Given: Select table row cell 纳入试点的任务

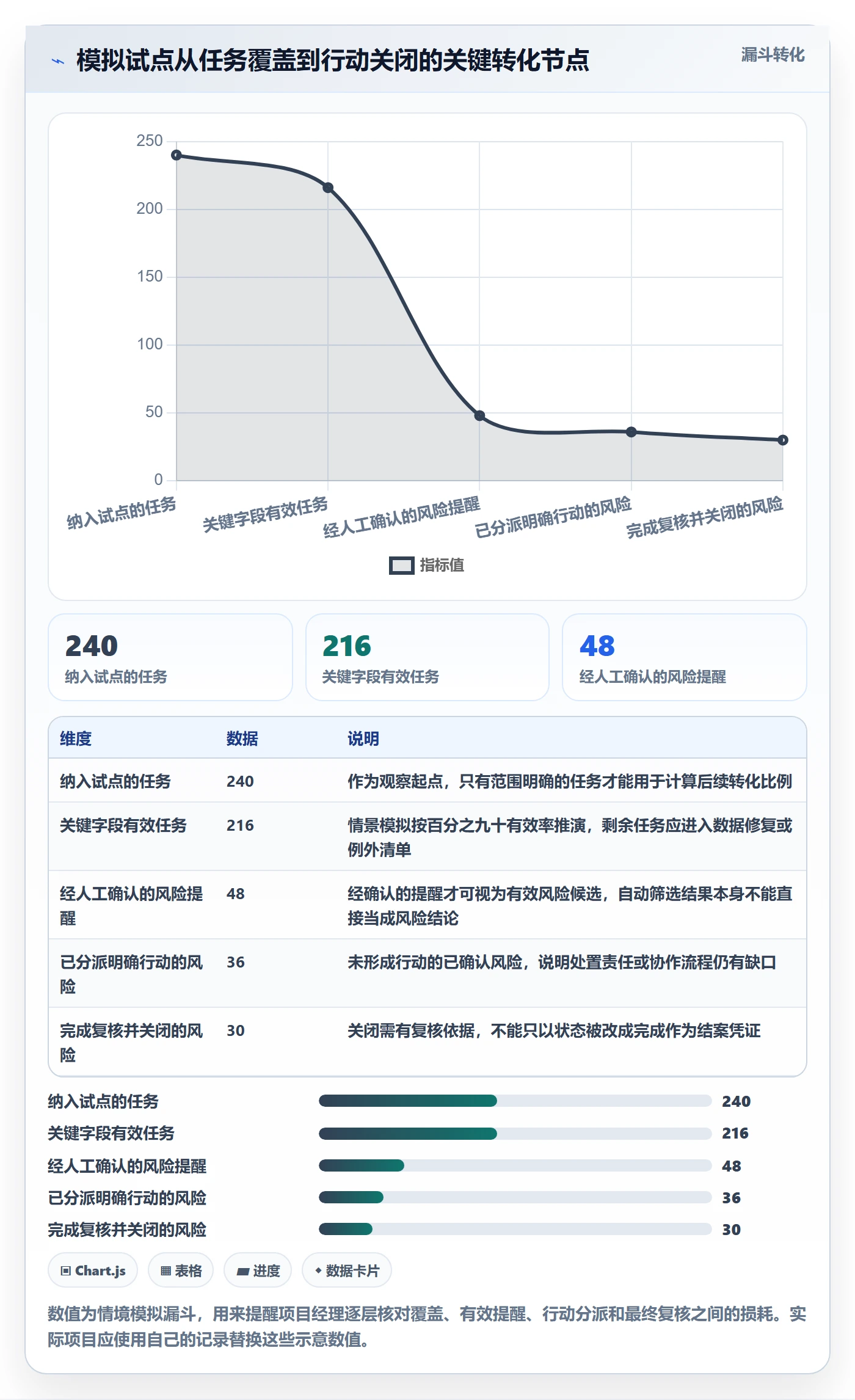Looking at the screenshot, I should pyautogui.click(x=115, y=781).
